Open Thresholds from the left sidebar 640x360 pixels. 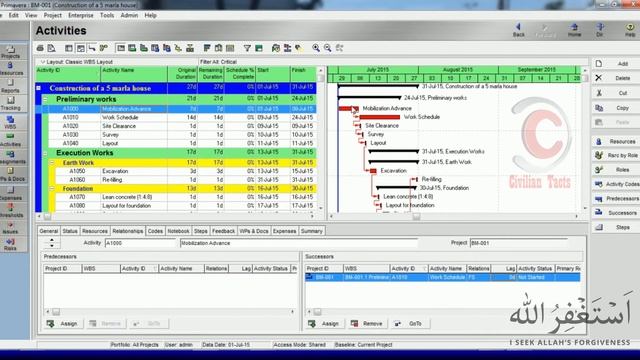(11, 211)
